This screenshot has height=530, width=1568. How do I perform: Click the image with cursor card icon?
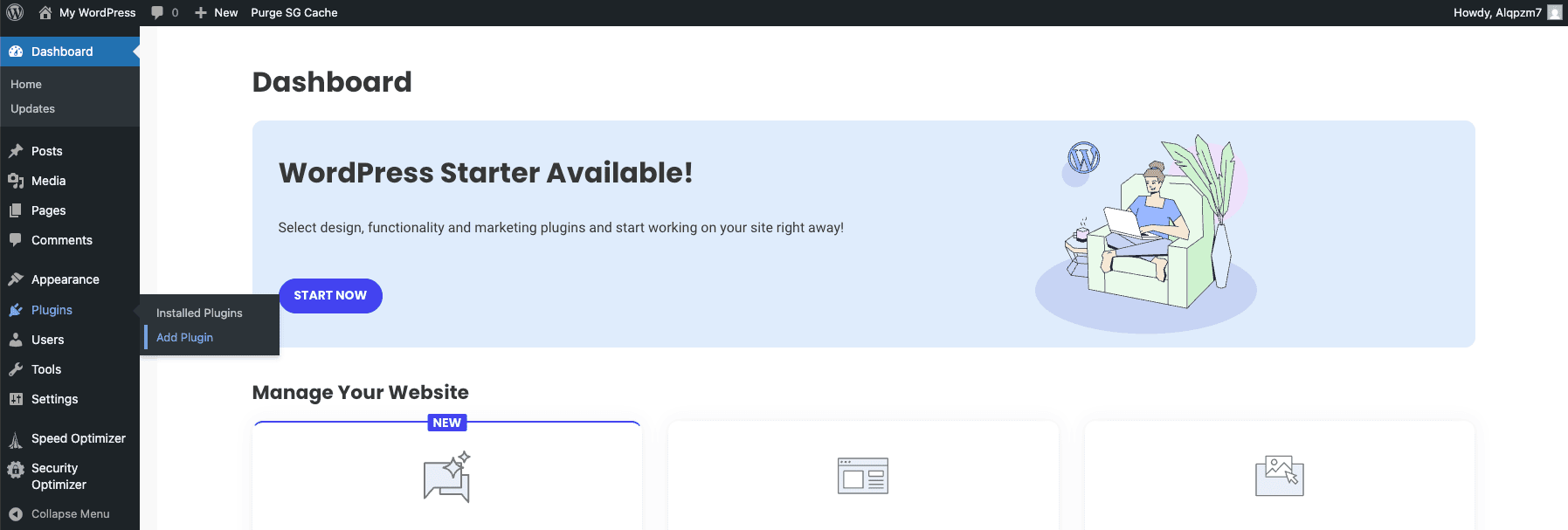[1280, 476]
